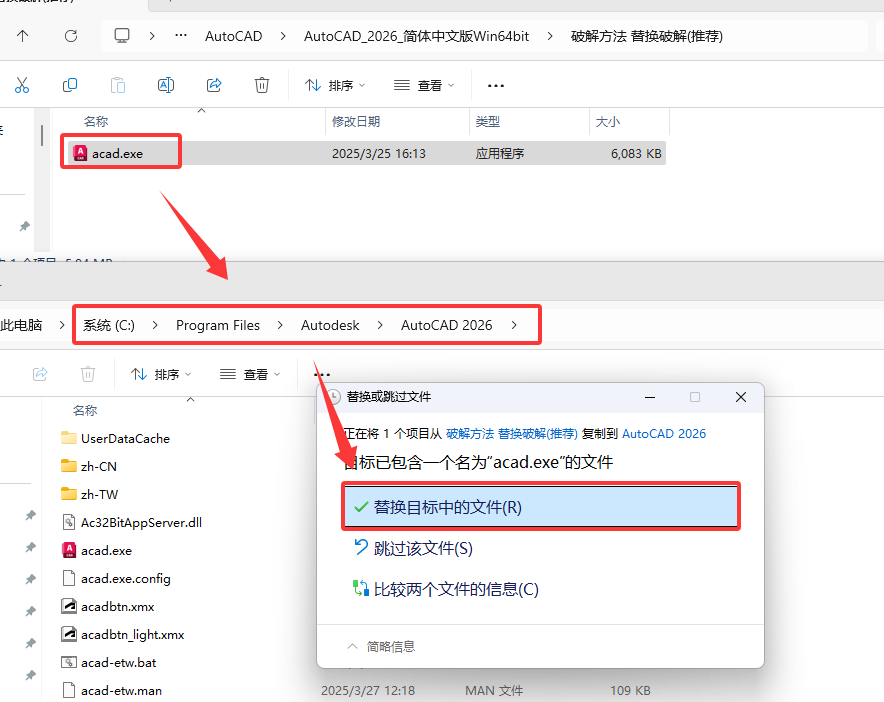Click the UserDataCache folder icon
Screen dimensions: 884x702
point(69,438)
